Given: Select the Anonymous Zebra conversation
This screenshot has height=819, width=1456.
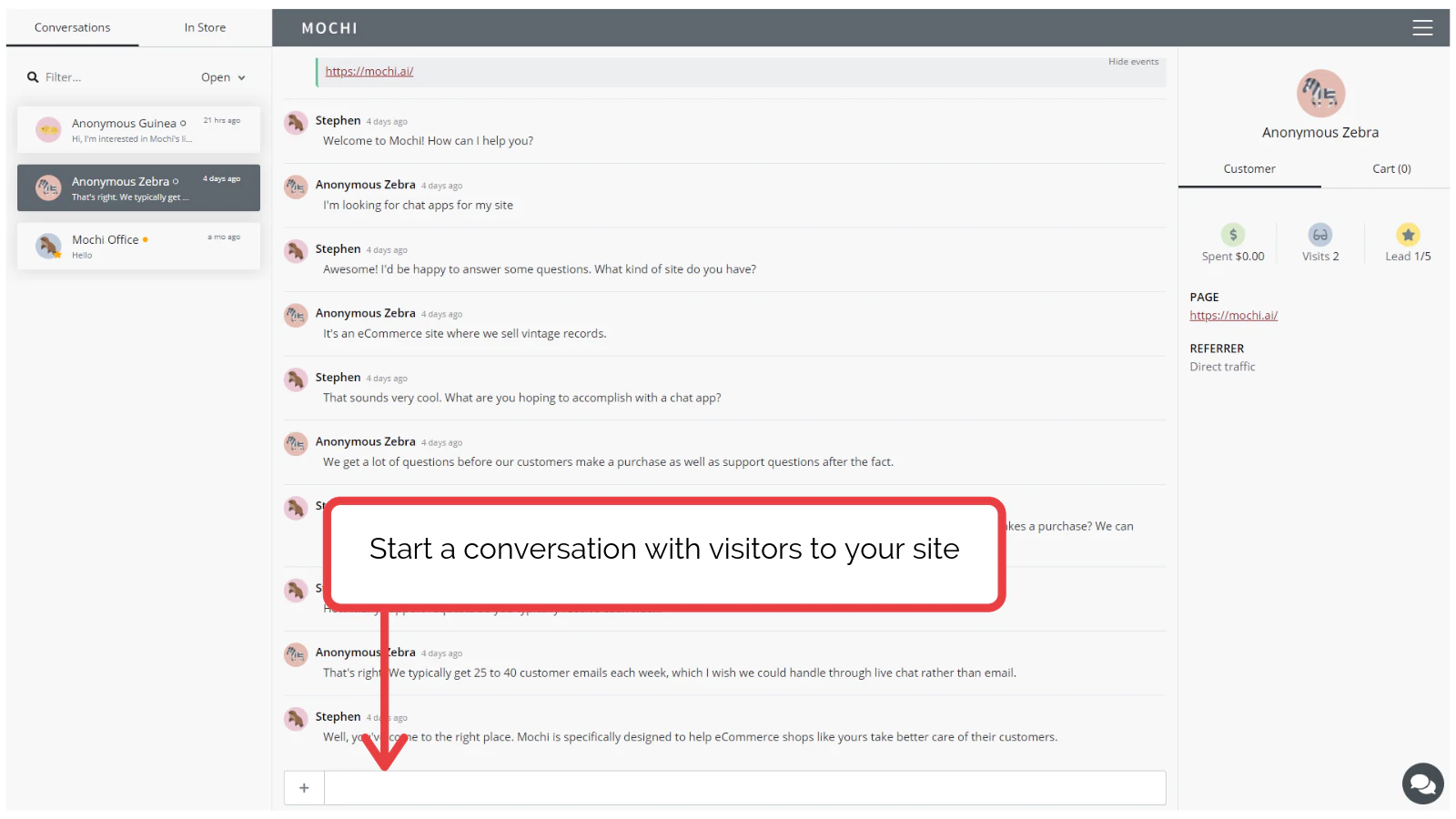Looking at the screenshot, I should [x=138, y=187].
